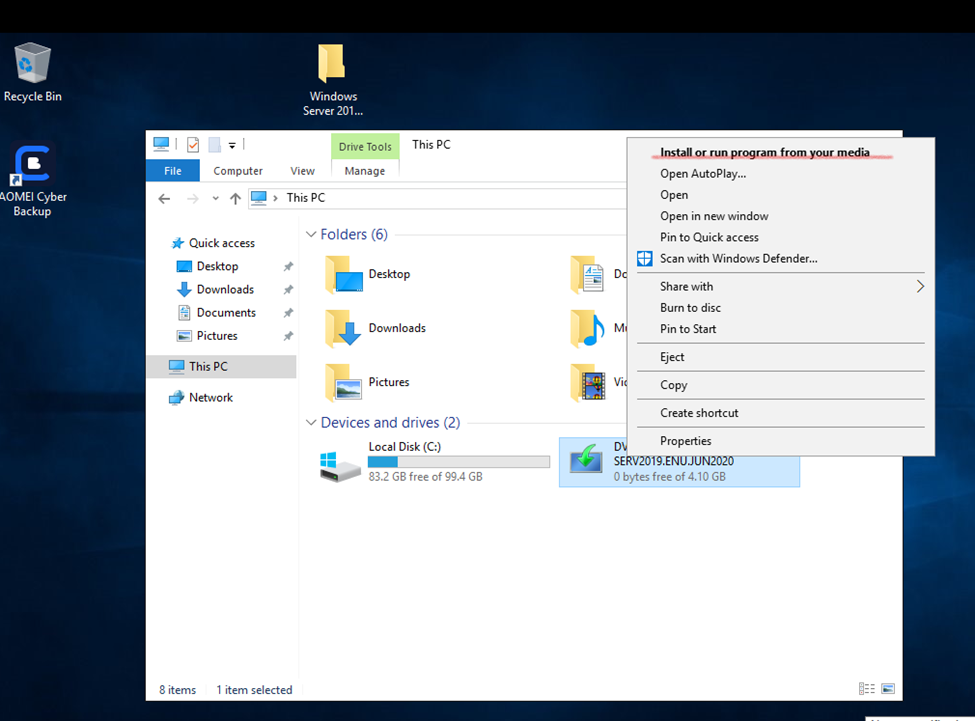Screen dimensions: 975x721
Task: Click the Properties checkmark icon in the title bar
Action: click(193, 145)
